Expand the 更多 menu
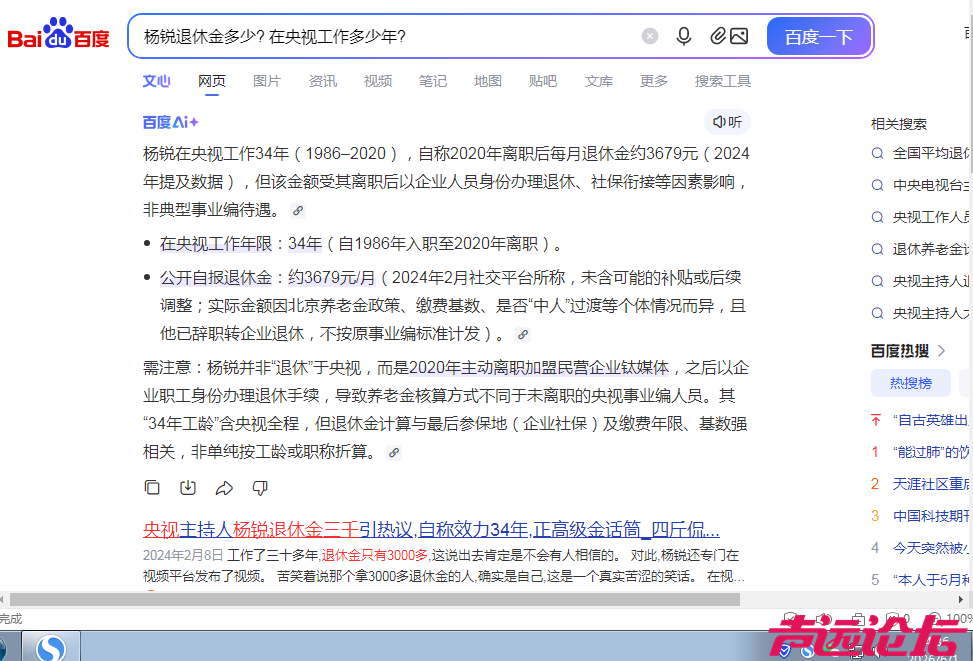973x661 pixels. click(654, 81)
